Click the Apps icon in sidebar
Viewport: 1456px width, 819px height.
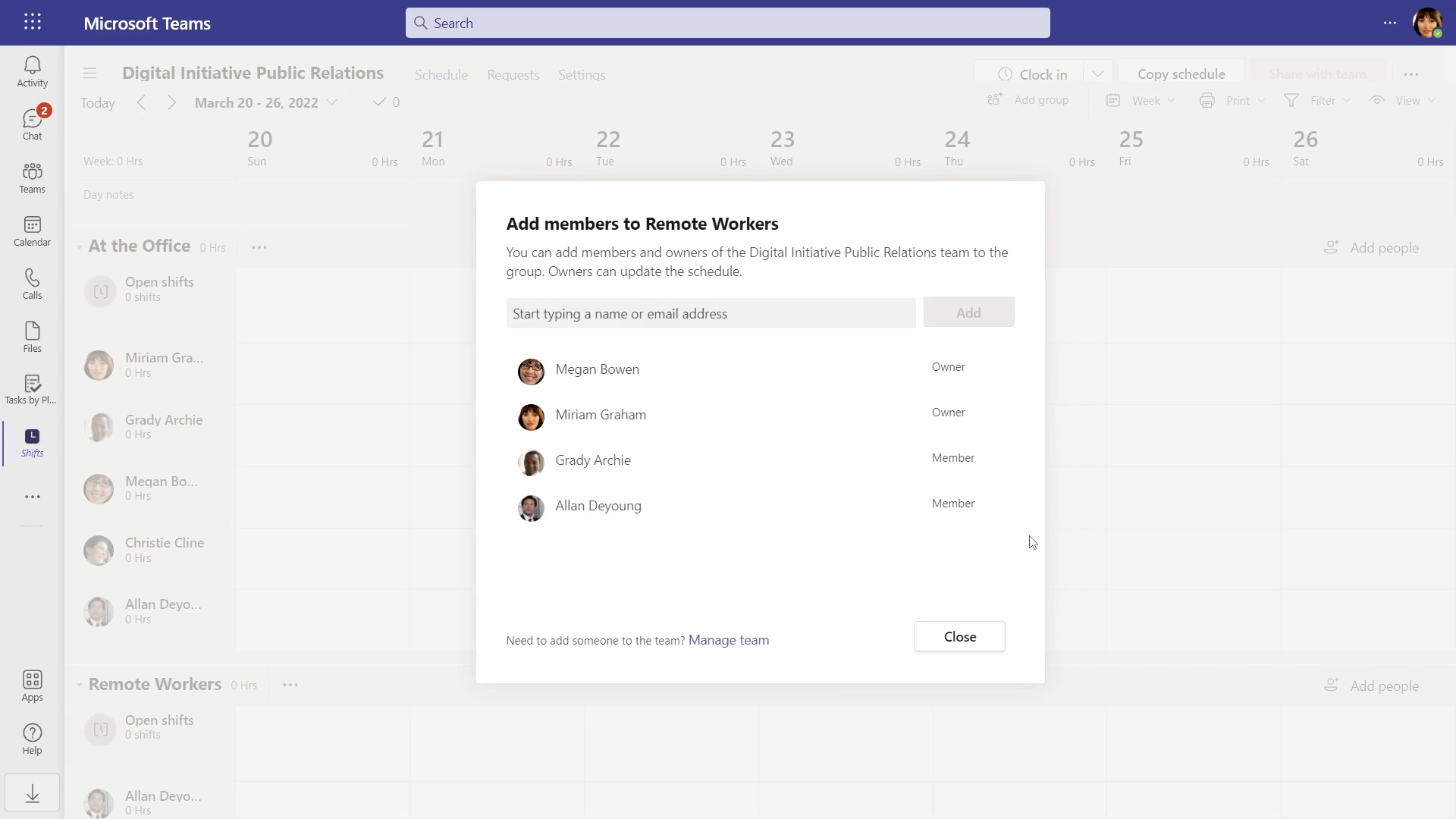(x=32, y=685)
